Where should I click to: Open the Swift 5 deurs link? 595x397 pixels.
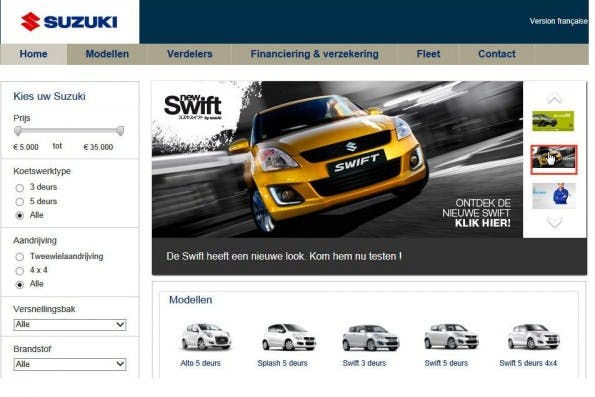(x=446, y=363)
